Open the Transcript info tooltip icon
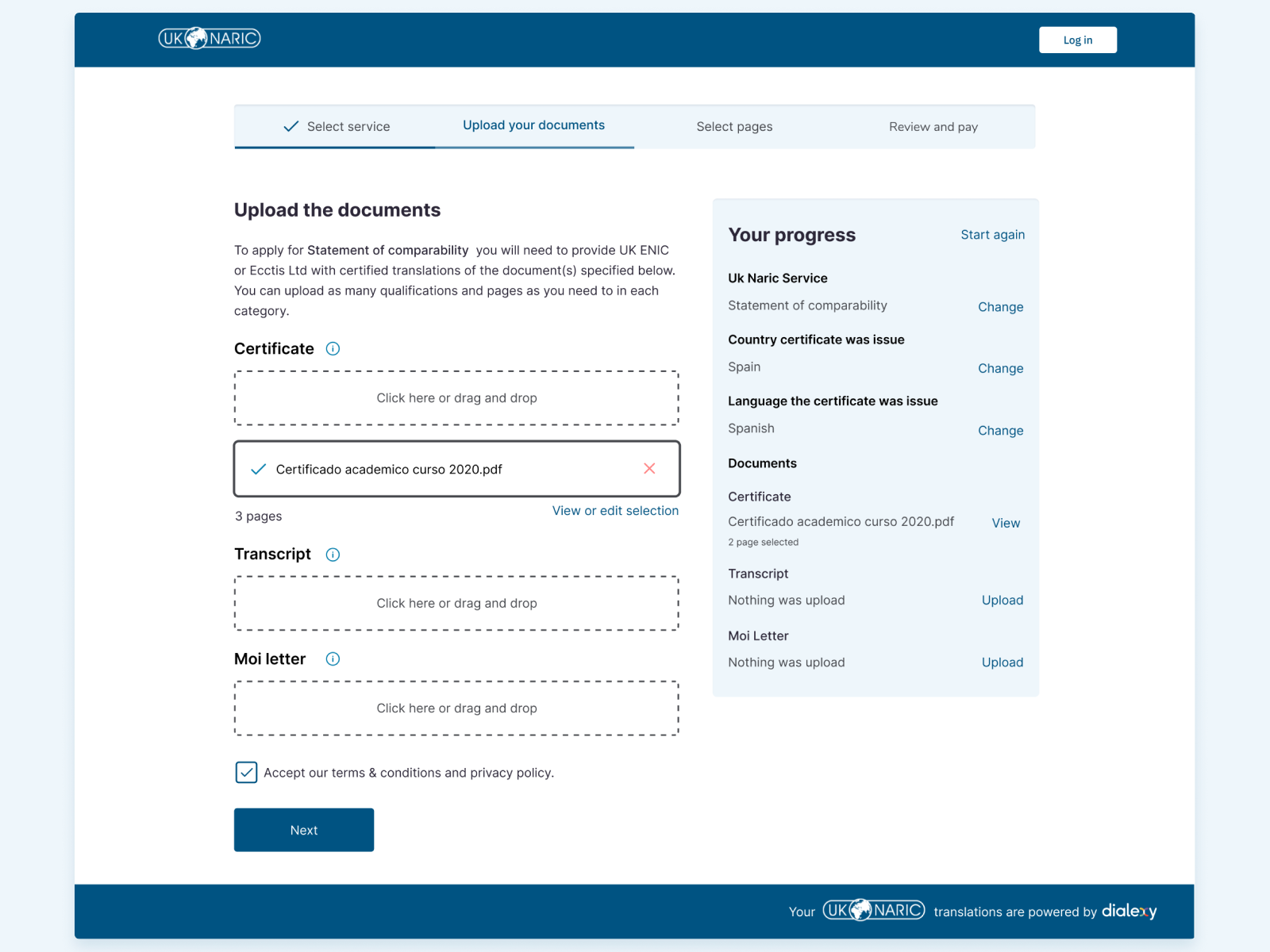The height and width of the screenshot is (952, 1270). 333,555
